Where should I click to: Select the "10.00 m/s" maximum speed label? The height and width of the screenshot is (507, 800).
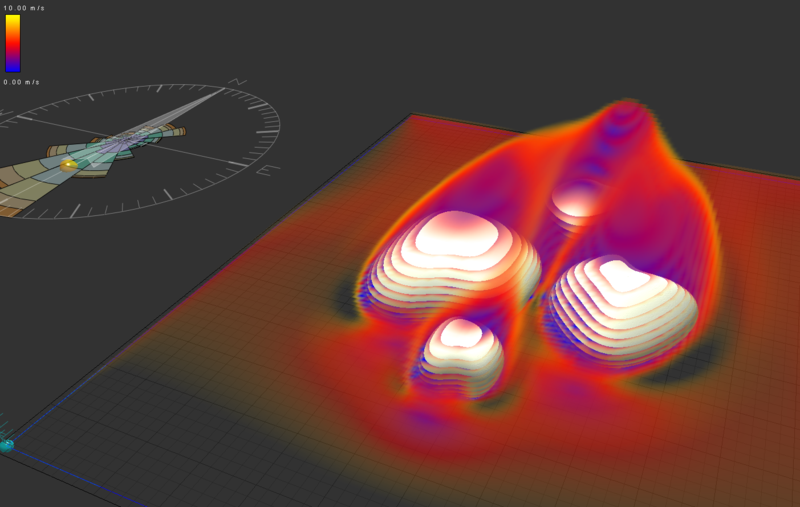pyautogui.click(x=24, y=8)
